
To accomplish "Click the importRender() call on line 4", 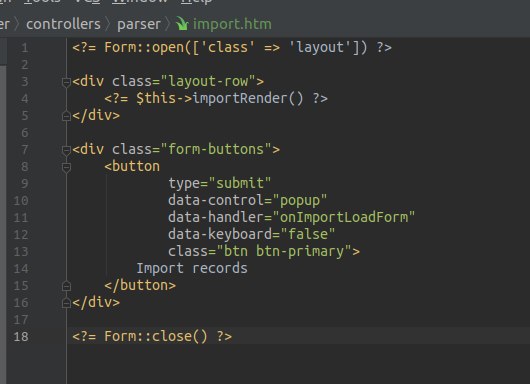I will (248, 98).
